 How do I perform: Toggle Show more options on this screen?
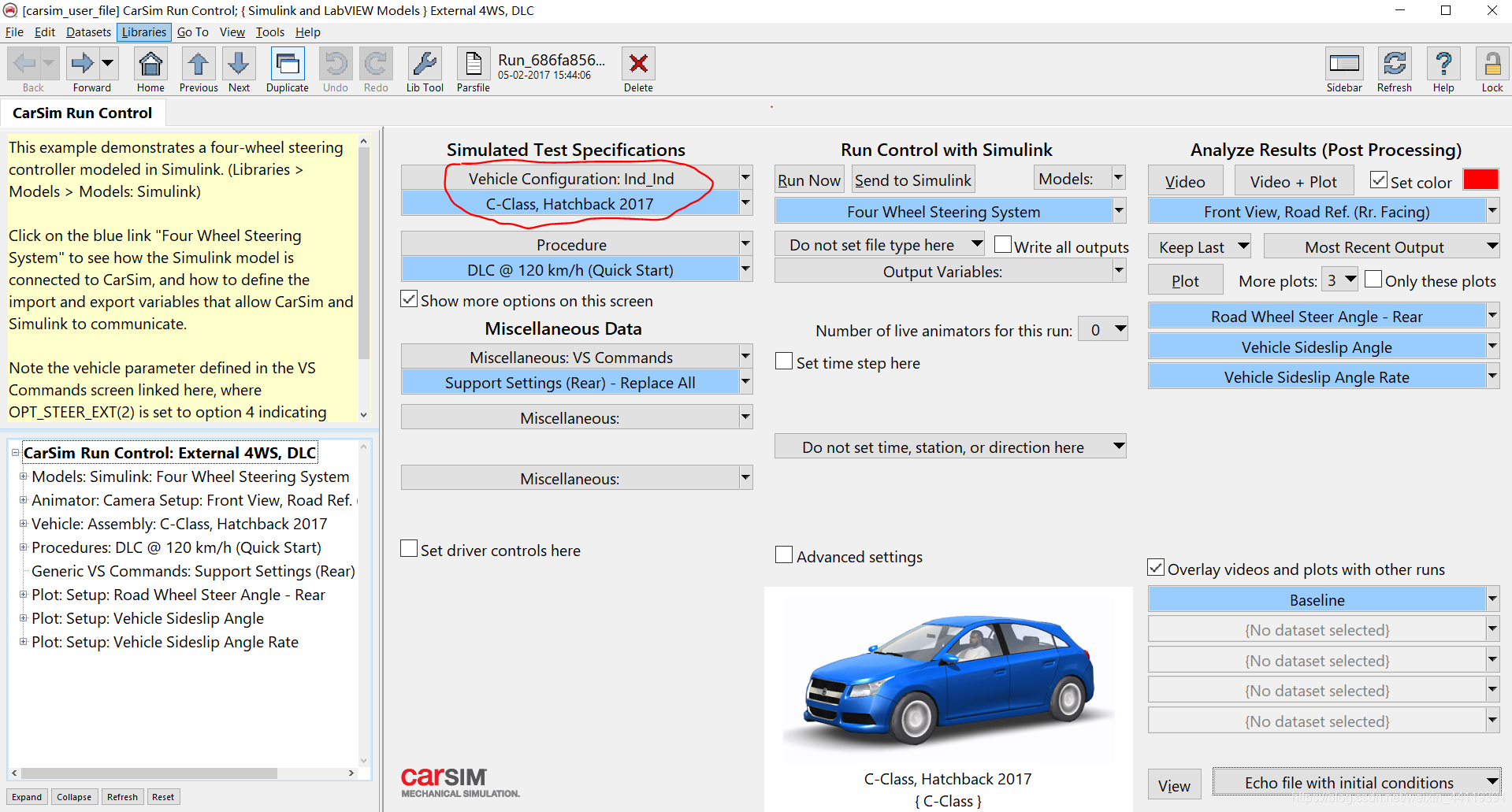[x=409, y=299]
